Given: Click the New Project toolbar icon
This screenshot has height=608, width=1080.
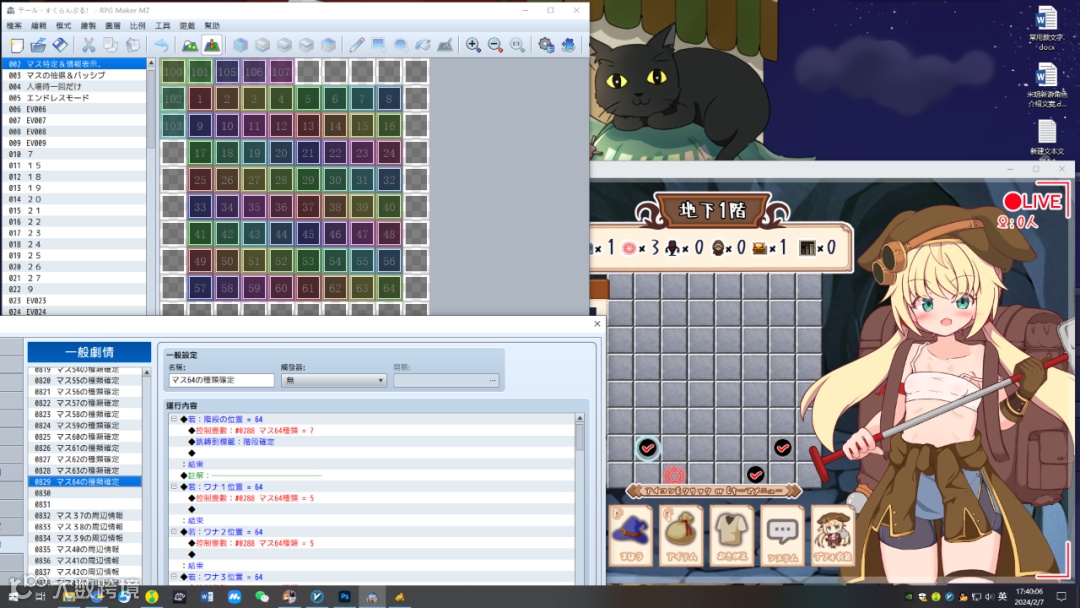Looking at the screenshot, I should tap(17, 45).
